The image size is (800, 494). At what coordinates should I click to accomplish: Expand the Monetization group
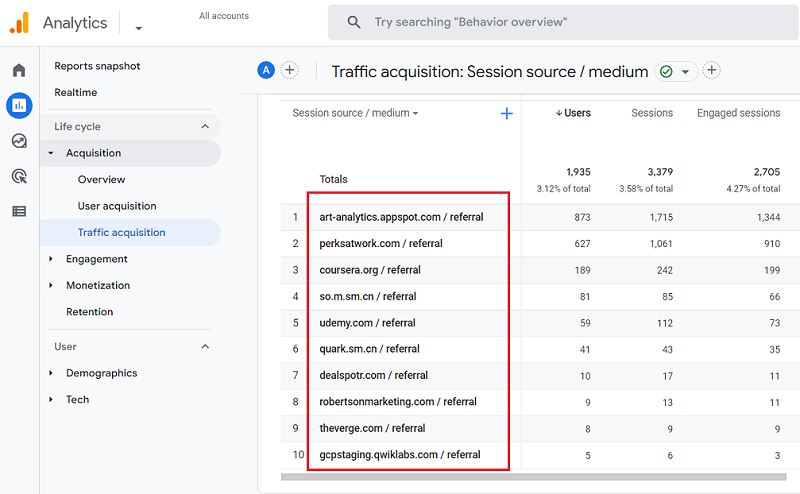click(x=51, y=285)
